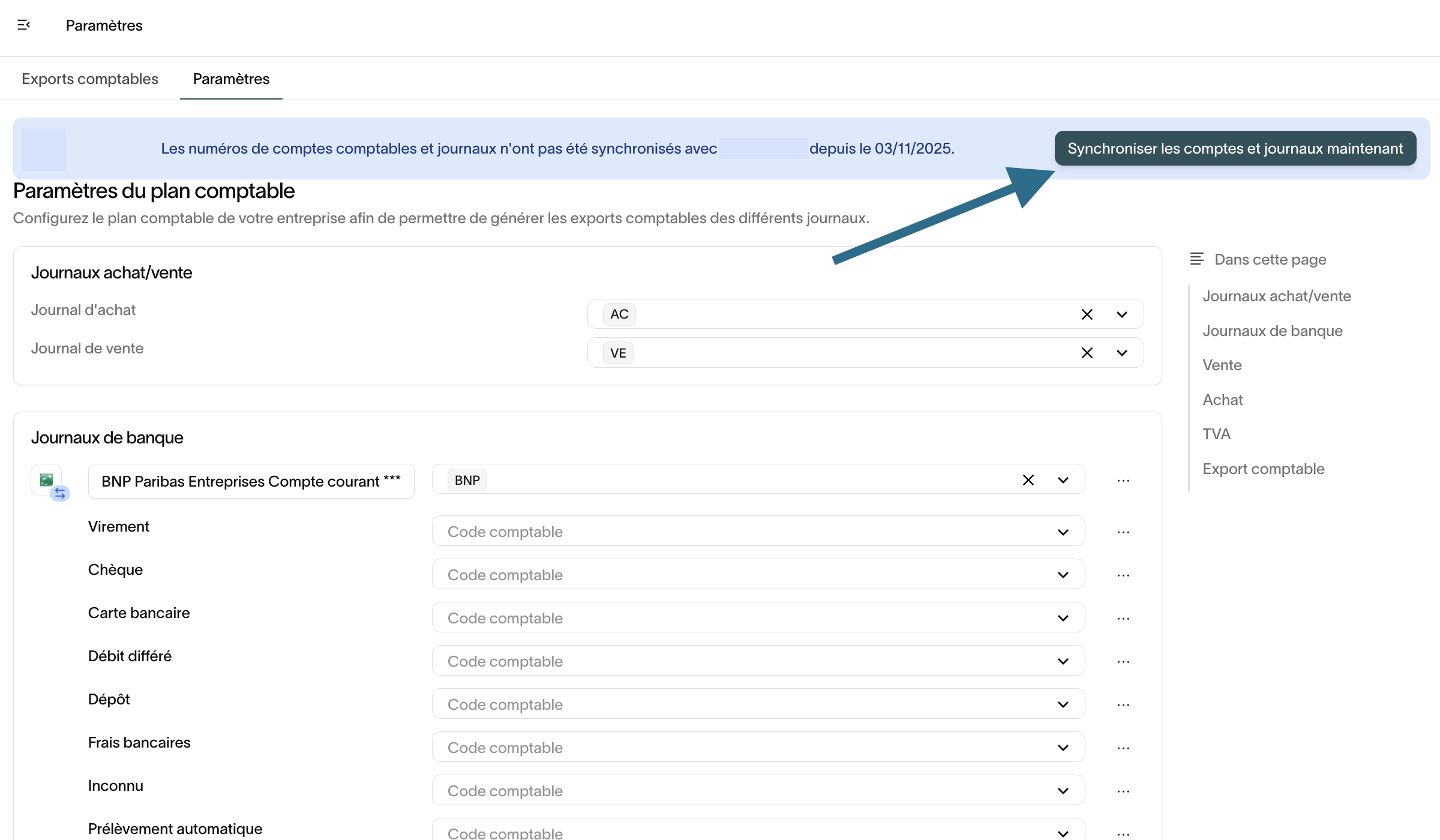Open the Dépôt code comptable dropdown
The image size is (1440, 840).
(1063, 704)
